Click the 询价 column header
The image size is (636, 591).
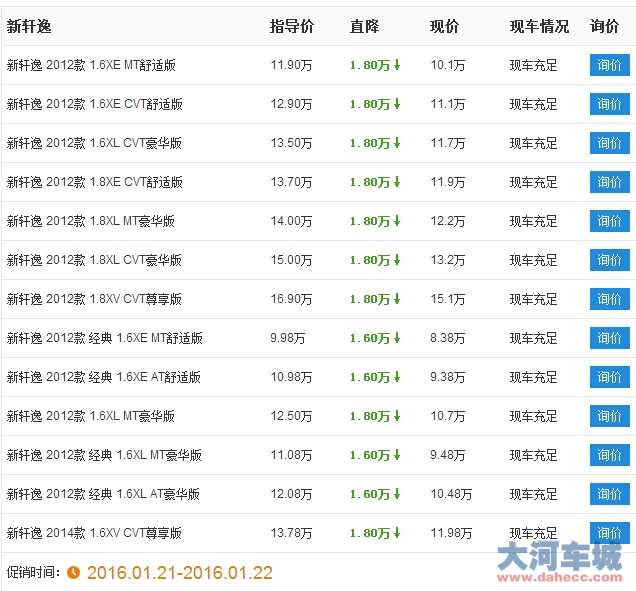tap(604, 26)
